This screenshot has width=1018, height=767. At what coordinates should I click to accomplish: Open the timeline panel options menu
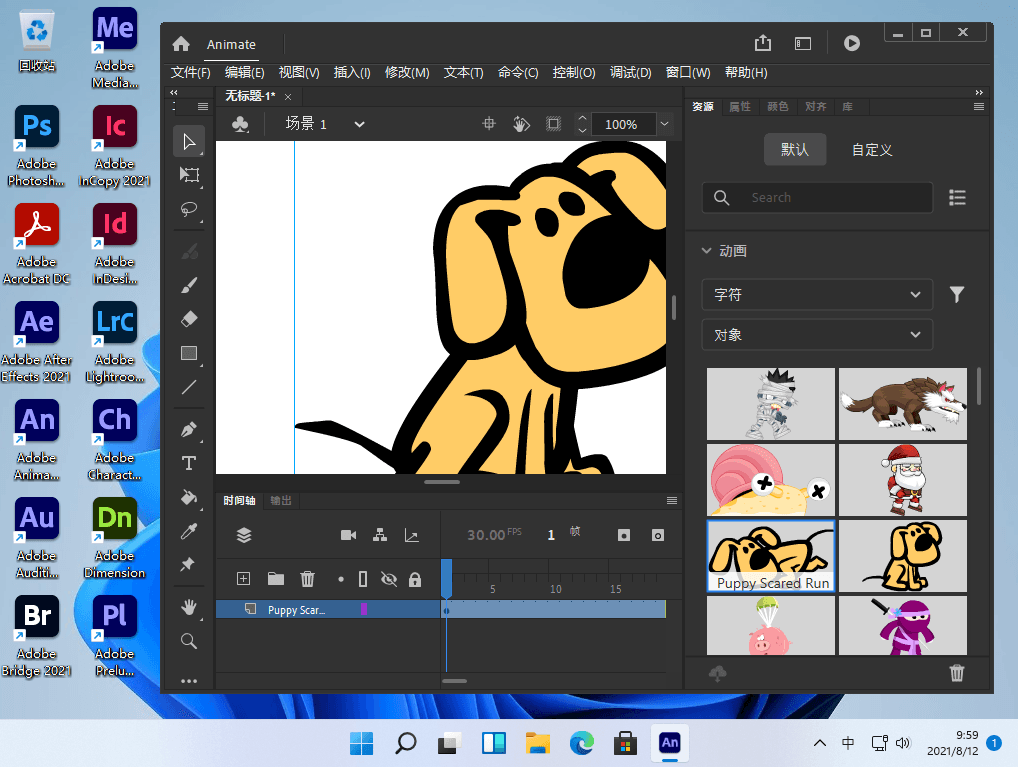pyautogui.click(x=672, y=501)
